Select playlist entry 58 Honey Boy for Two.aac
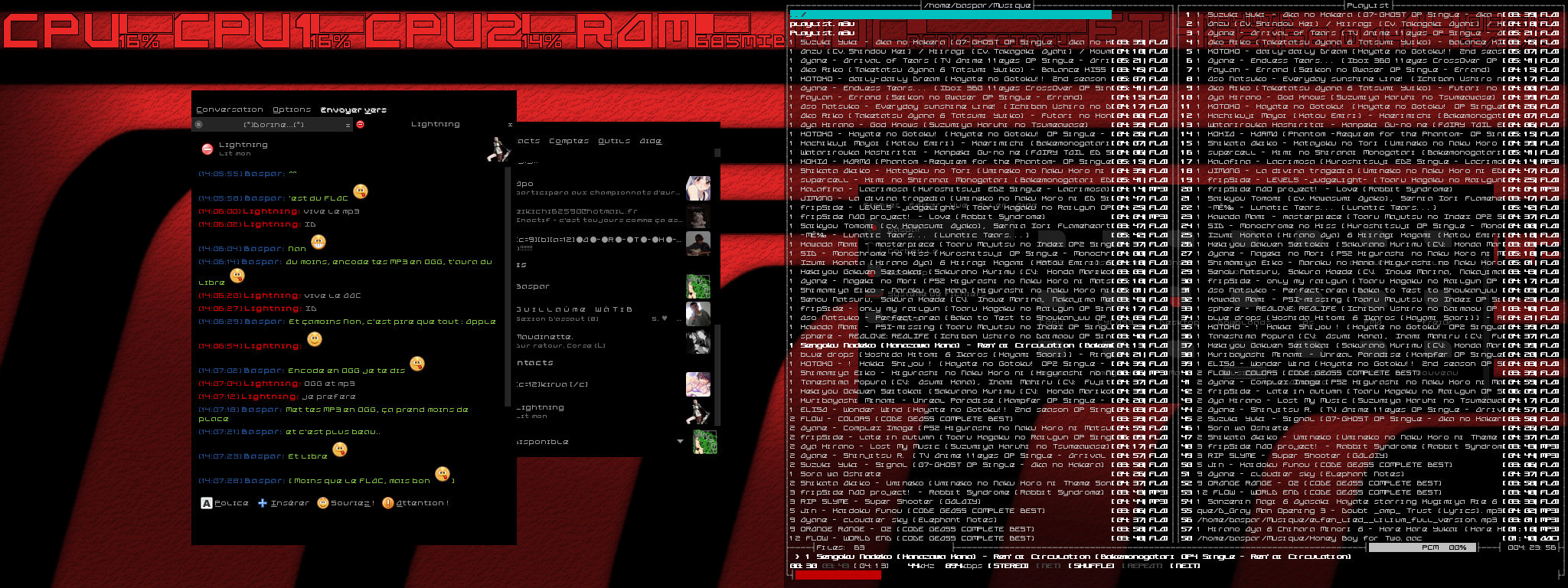The height and width of the screenshot is (588, 1568). tap(1371, 538)
